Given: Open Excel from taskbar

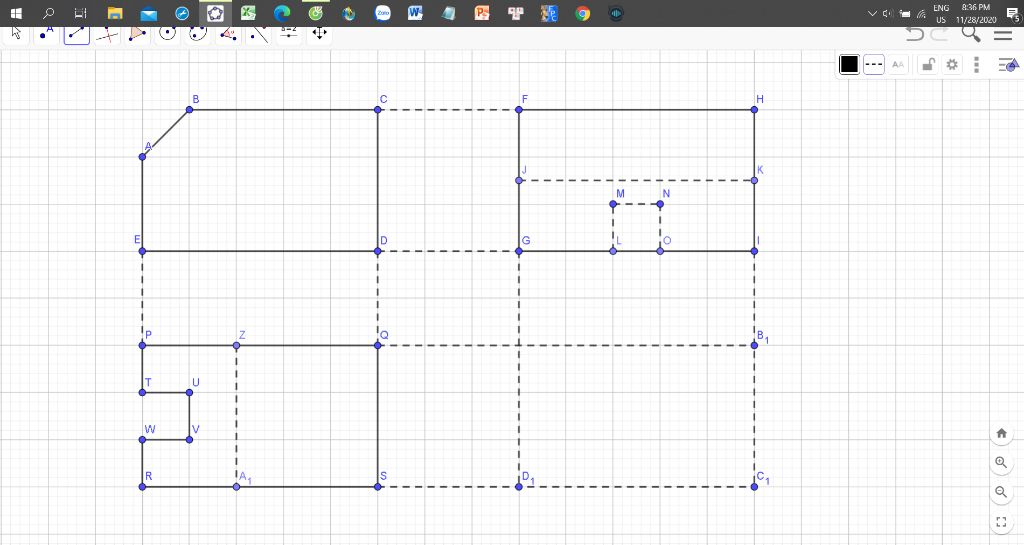Looking at the screenshot, I should coord(248,13).
